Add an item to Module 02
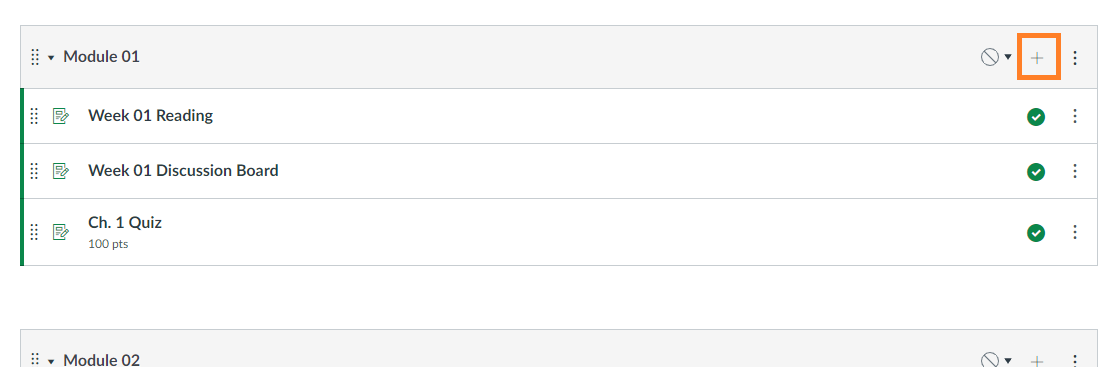1111x367 pixels. [1037, 361]
